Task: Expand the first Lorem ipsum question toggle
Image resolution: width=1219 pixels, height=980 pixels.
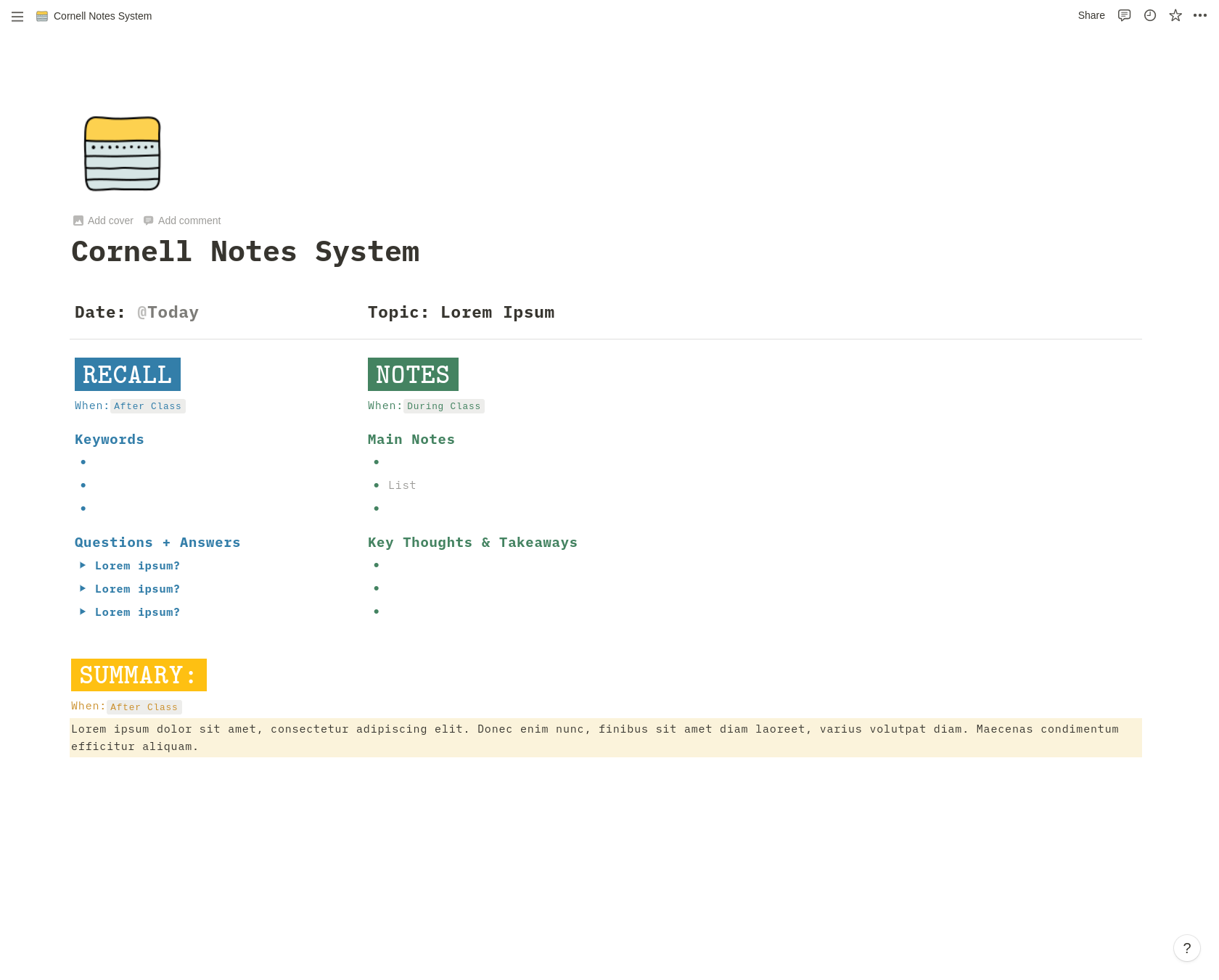Action: tap(83, 566)
